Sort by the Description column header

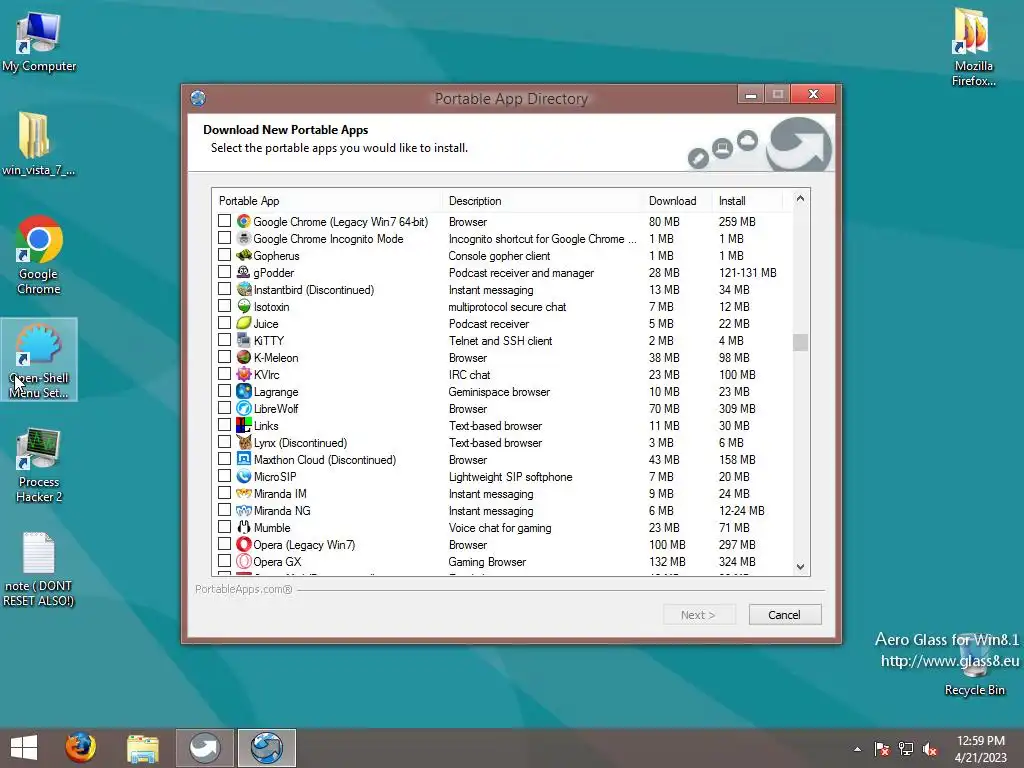[x=542, y=200]
